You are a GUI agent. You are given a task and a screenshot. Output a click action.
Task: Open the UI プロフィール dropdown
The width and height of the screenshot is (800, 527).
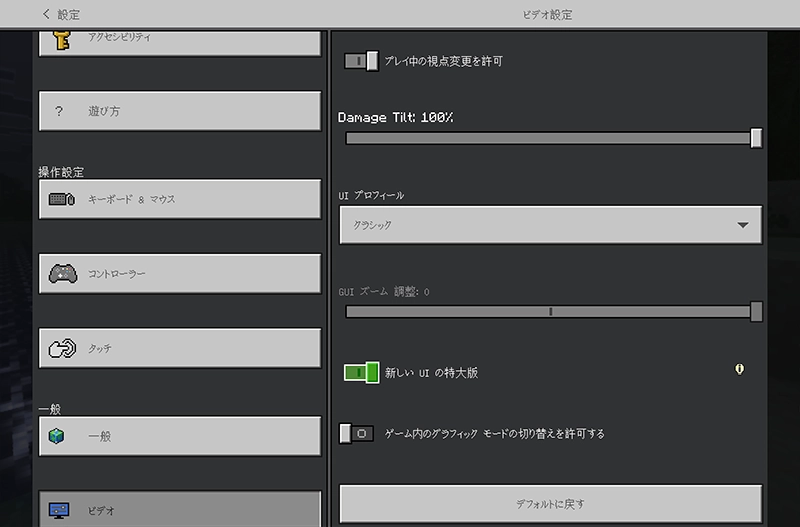click(550, 225)
